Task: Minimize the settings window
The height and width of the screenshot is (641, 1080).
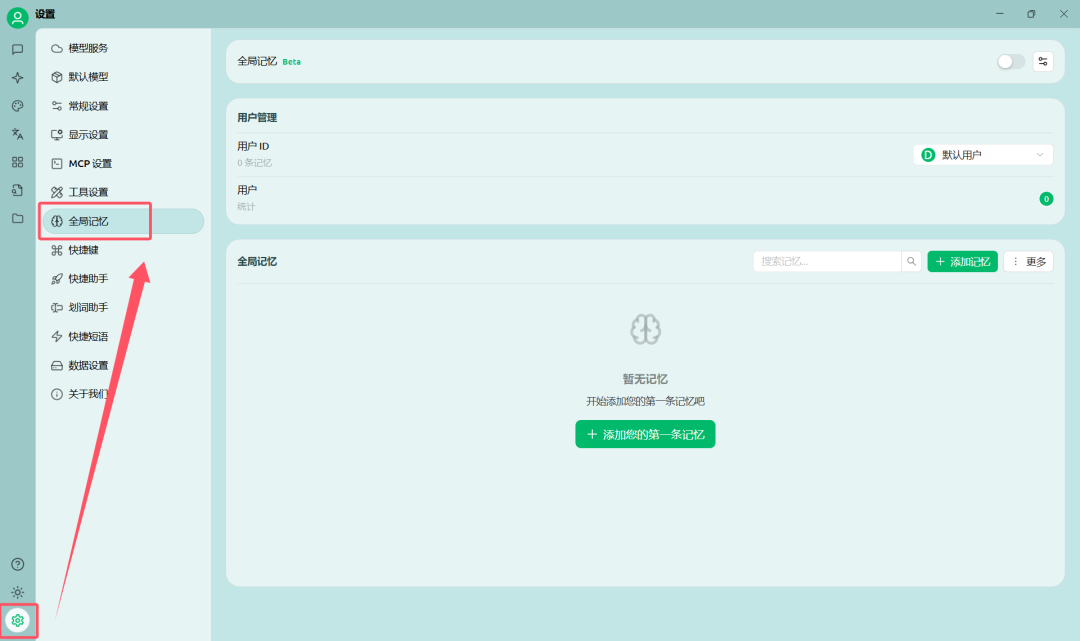Action: pos(999,14)
